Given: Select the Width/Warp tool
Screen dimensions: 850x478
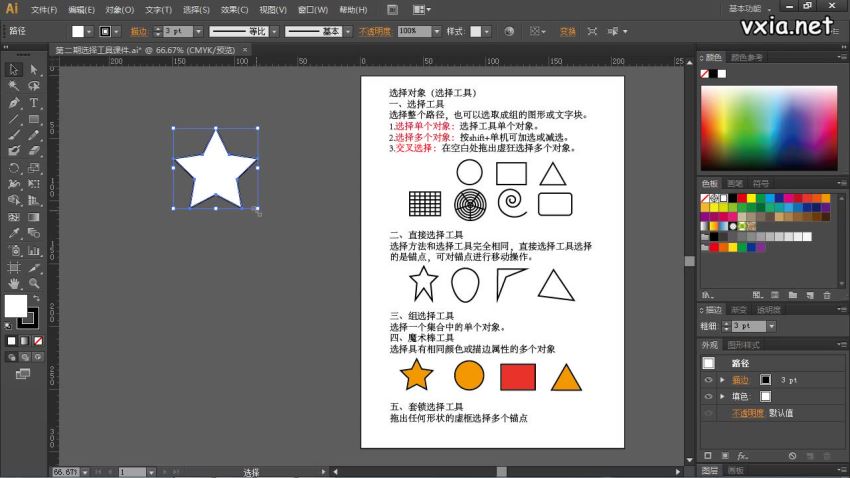Looking at the screenshot, I should [x=14, y=184].
